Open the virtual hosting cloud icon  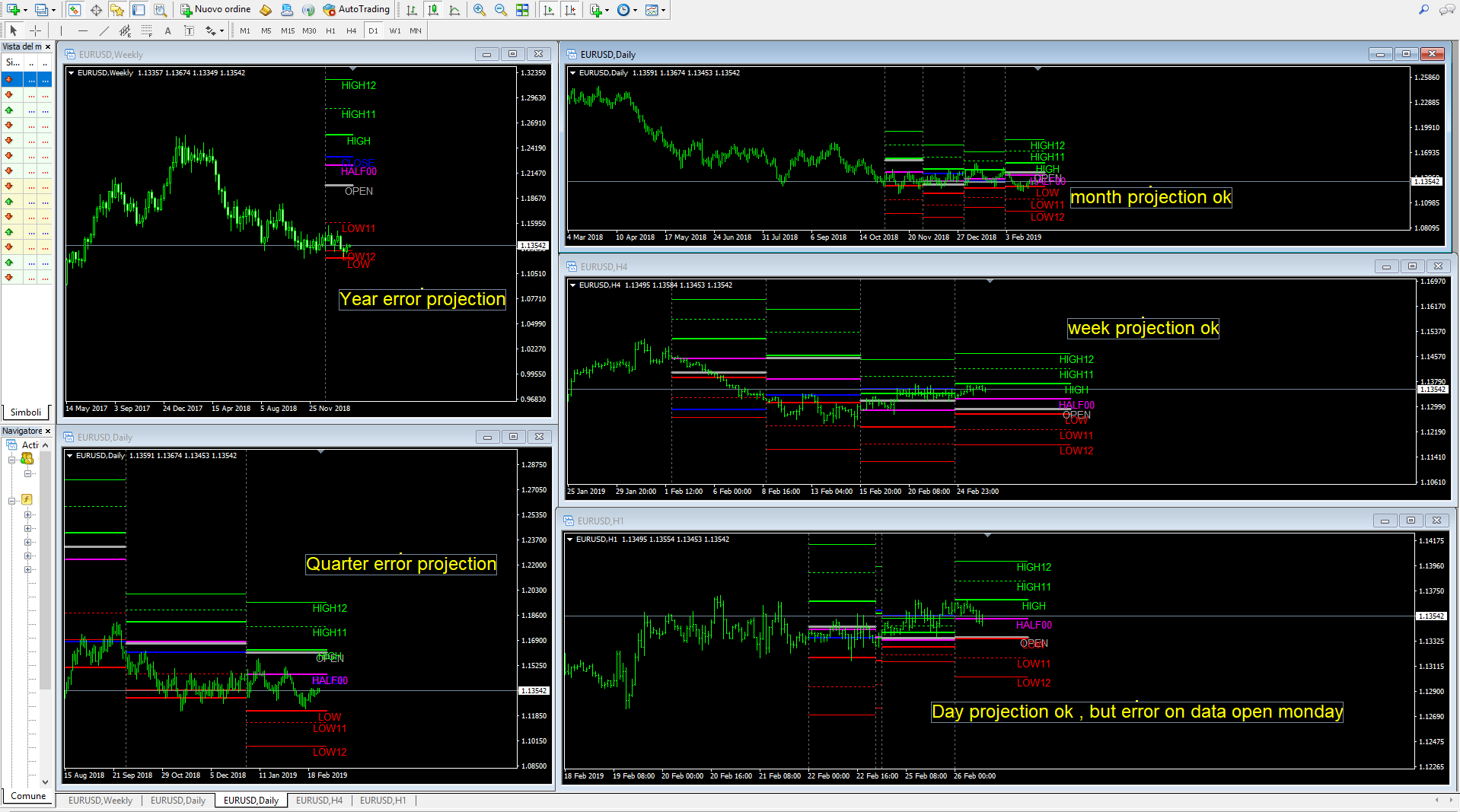(287, 10)
